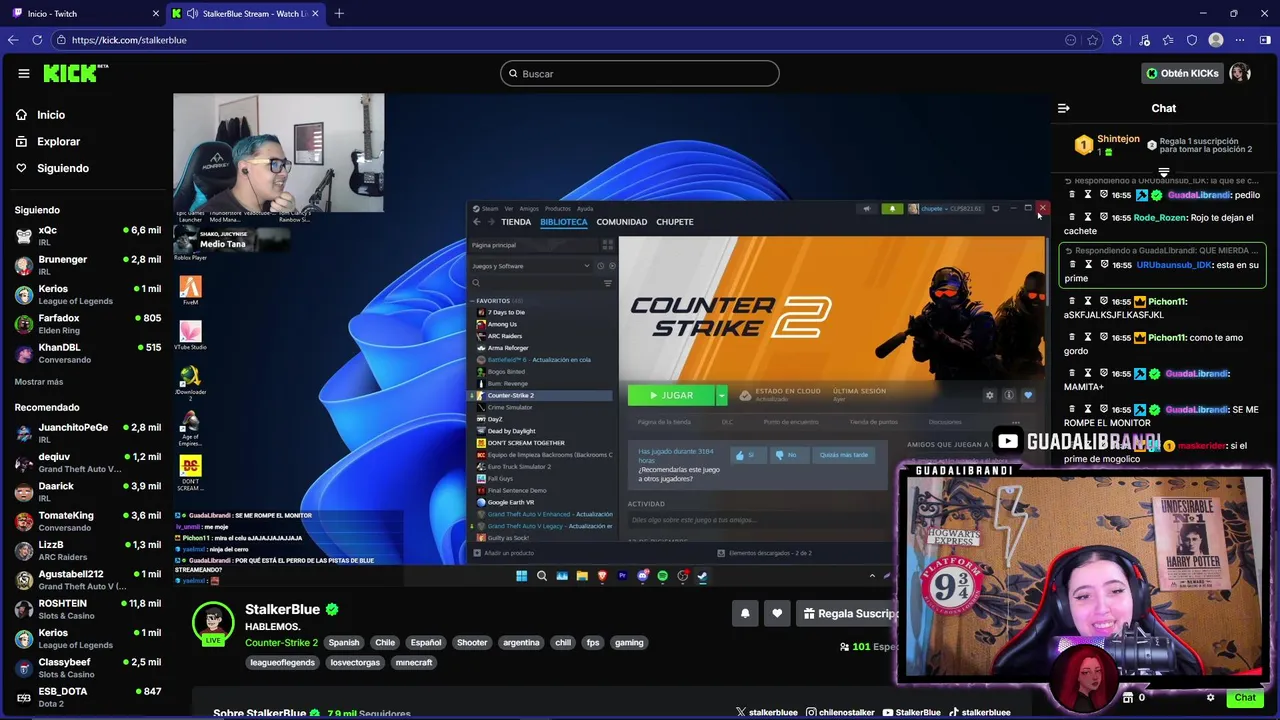Screen dimensions: 1280x720
Task: Select the leagueoflegends tag
Action: 282,662
